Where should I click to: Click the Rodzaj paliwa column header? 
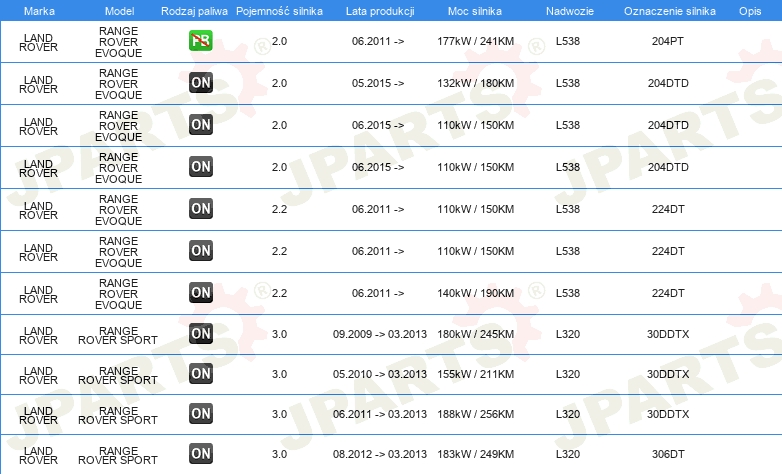point(195,11)
